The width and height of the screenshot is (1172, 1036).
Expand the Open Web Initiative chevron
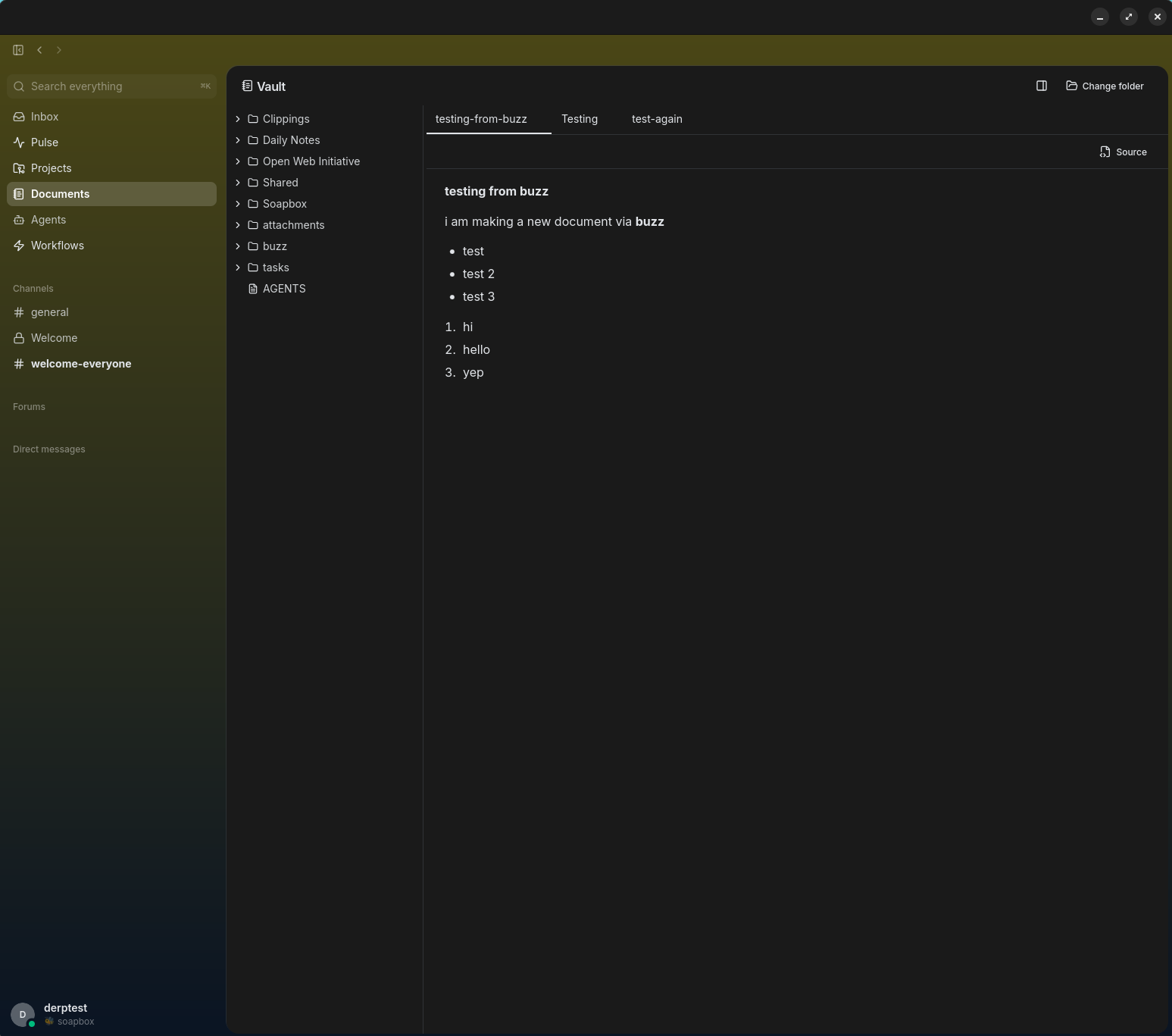[238, 161]
